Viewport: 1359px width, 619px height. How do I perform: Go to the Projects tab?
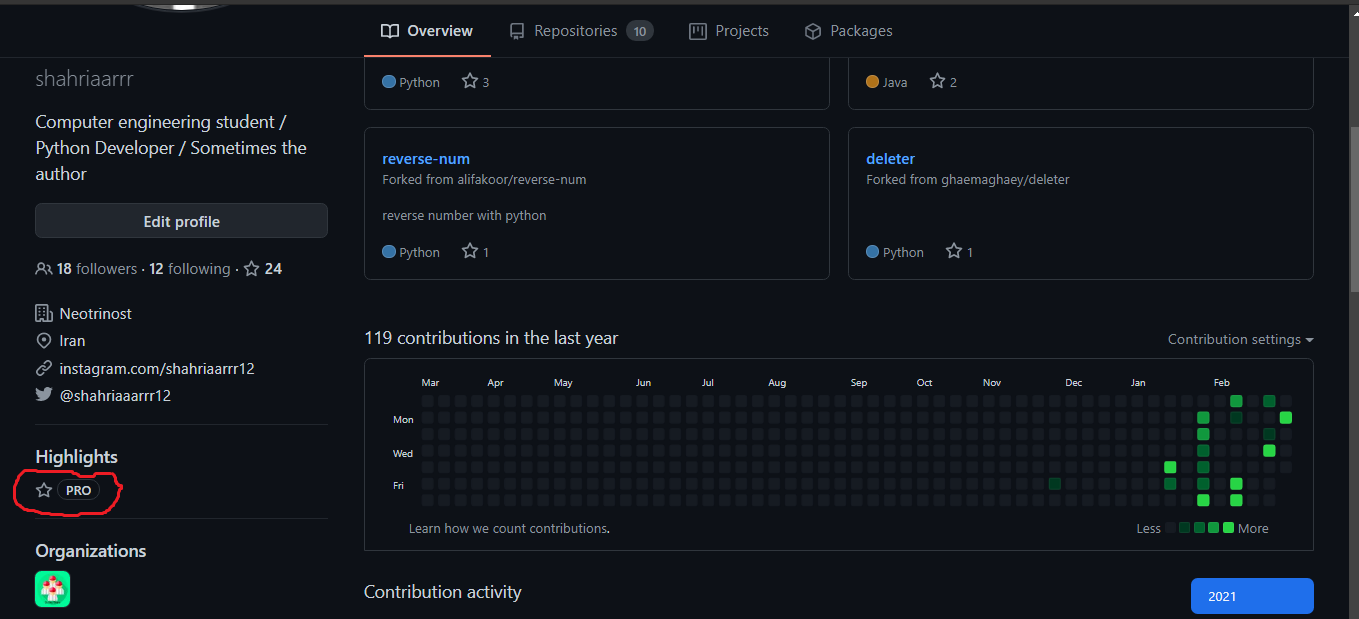[x=729, y=31]
